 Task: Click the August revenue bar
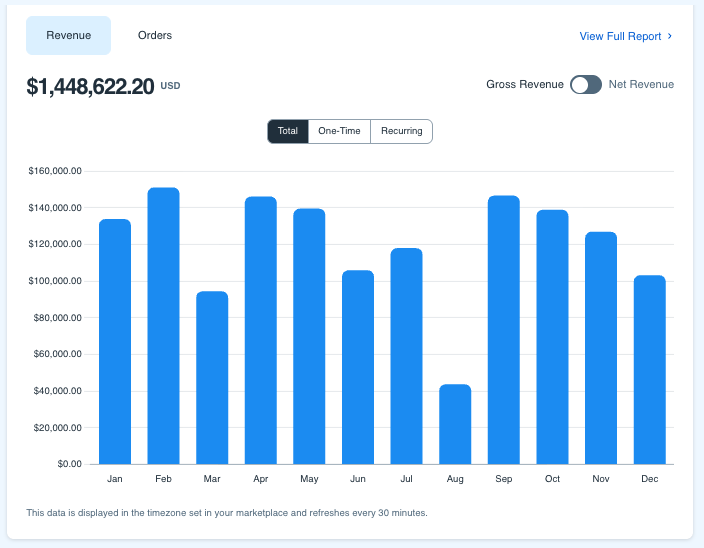coord(455,424)
